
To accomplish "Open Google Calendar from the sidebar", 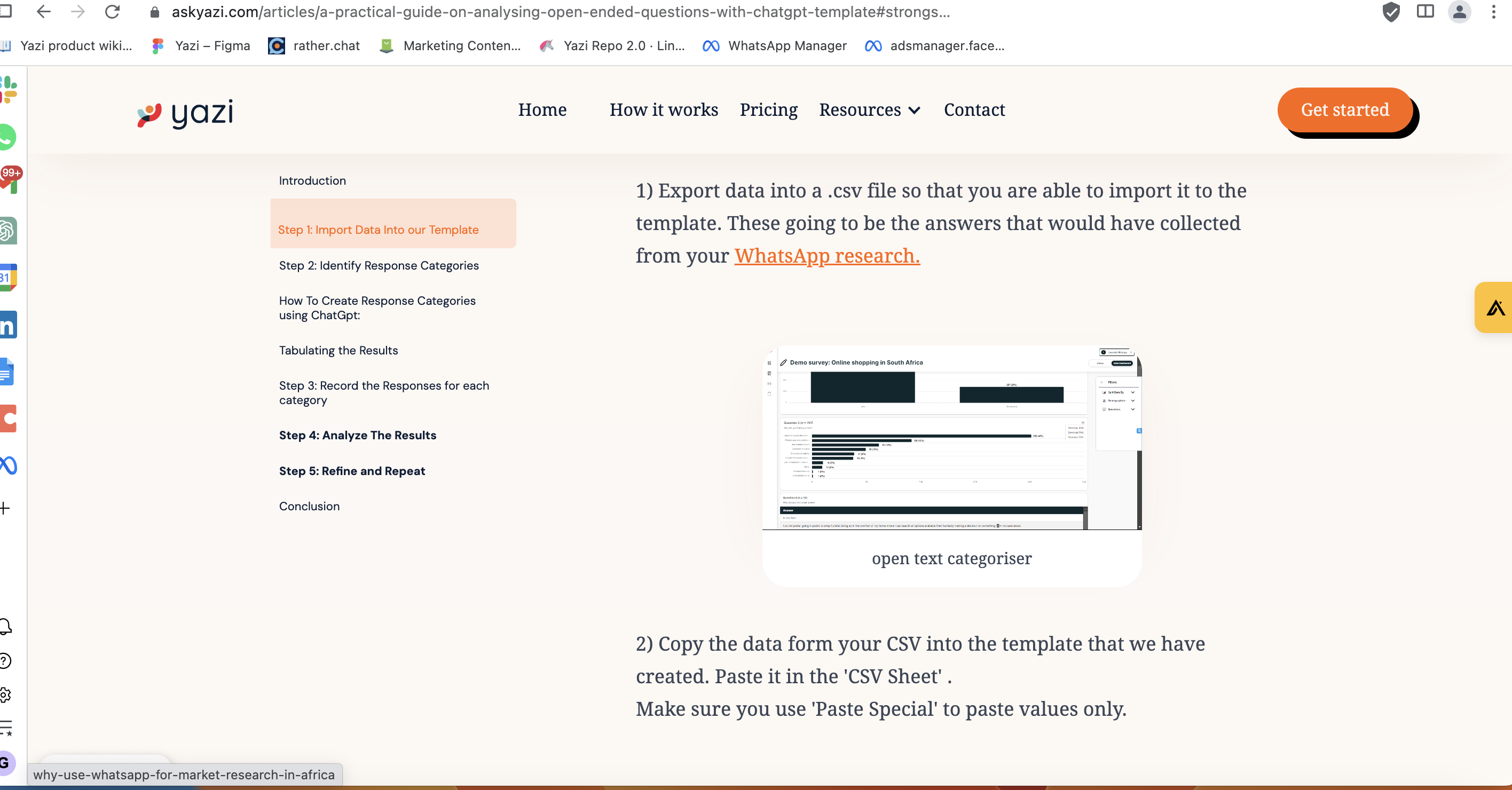I will tap(7, 278).
